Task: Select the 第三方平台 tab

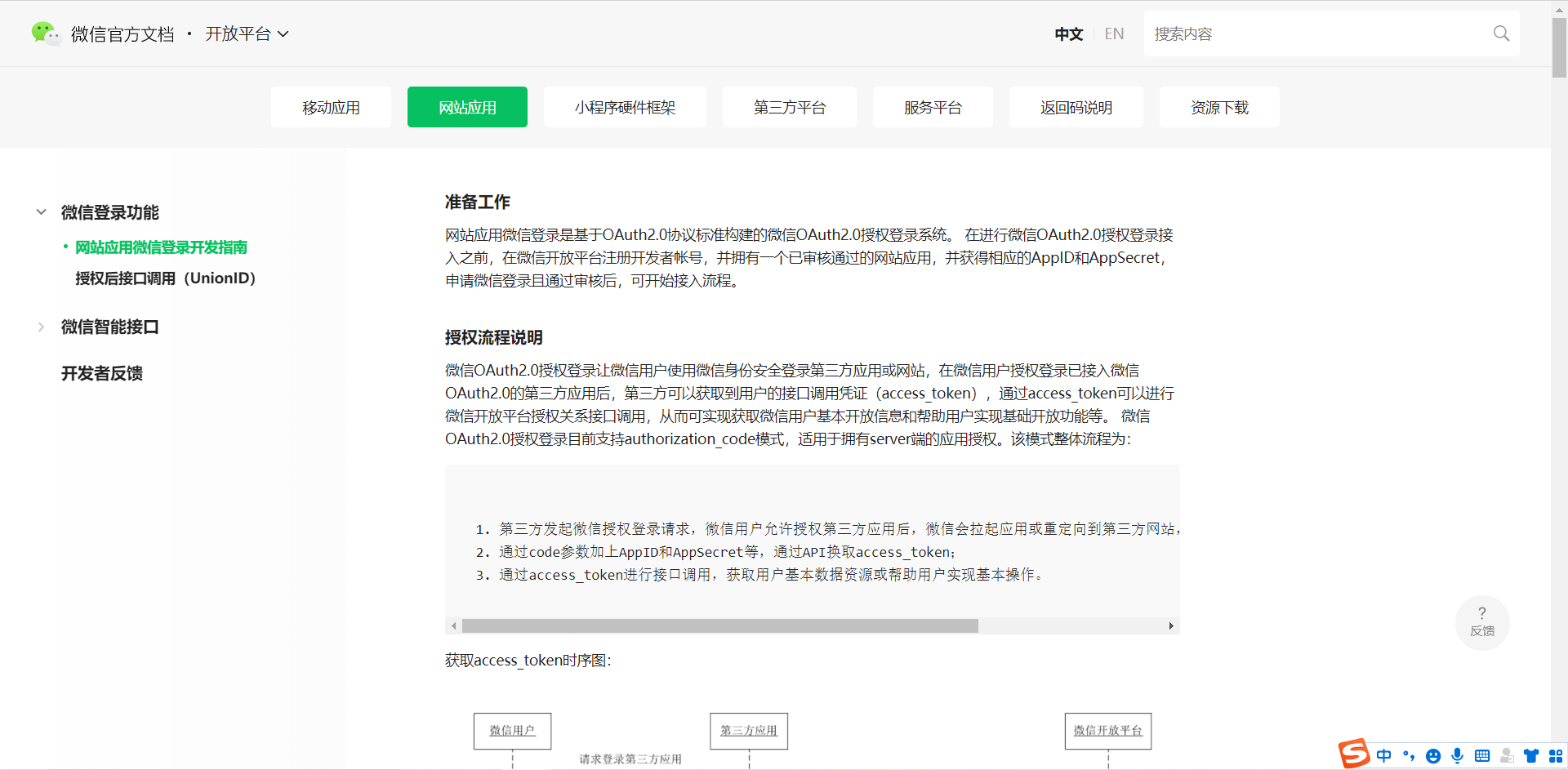Action: [x=790, y=107]
